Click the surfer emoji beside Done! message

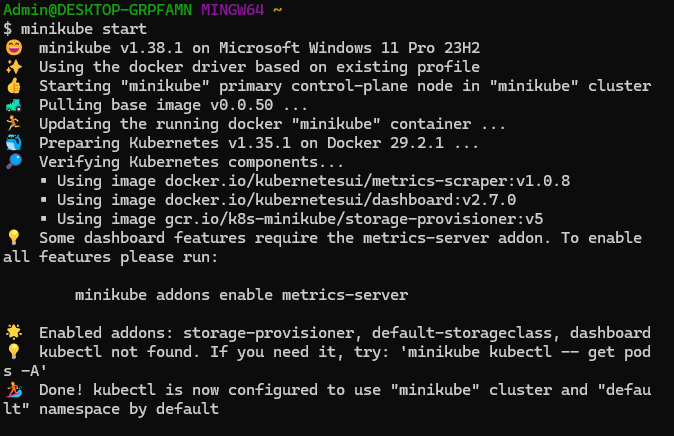point(13,390)
